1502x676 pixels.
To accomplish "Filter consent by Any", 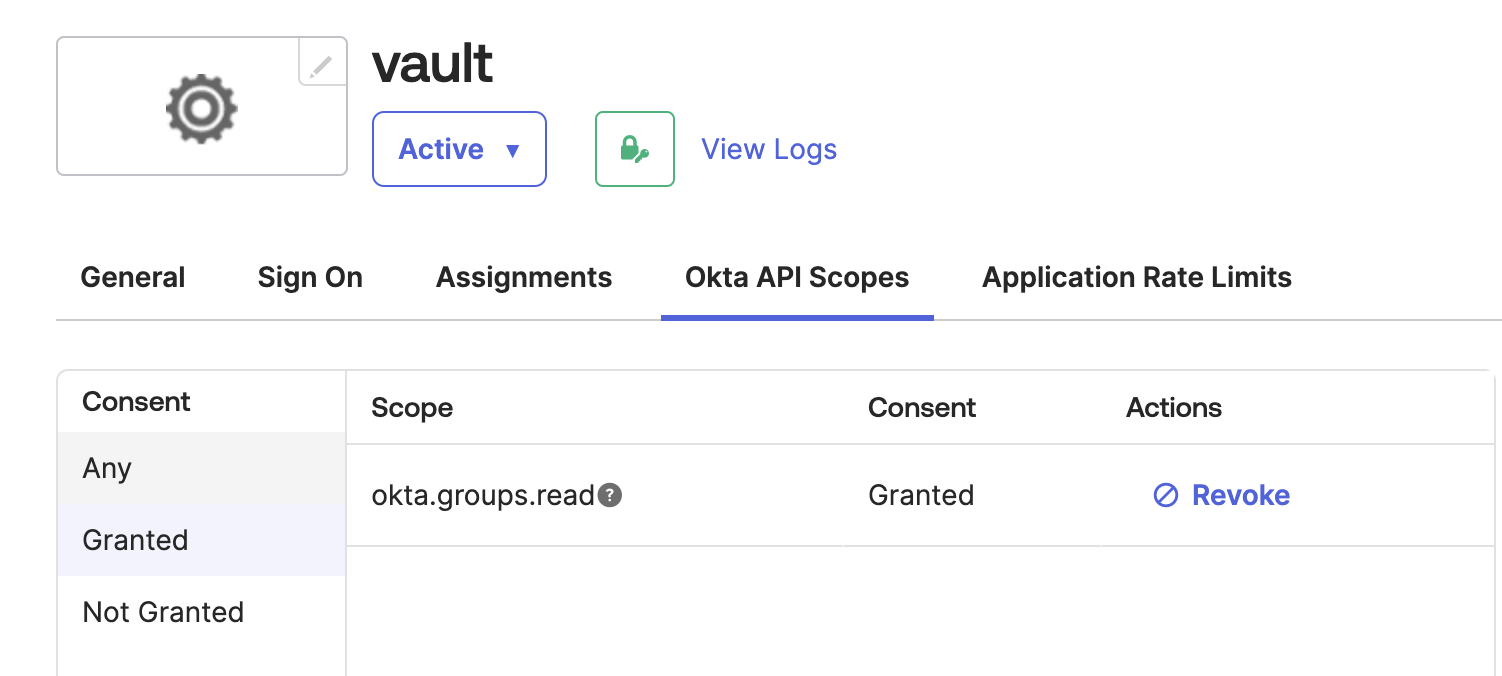I will [x=202, y=468].
